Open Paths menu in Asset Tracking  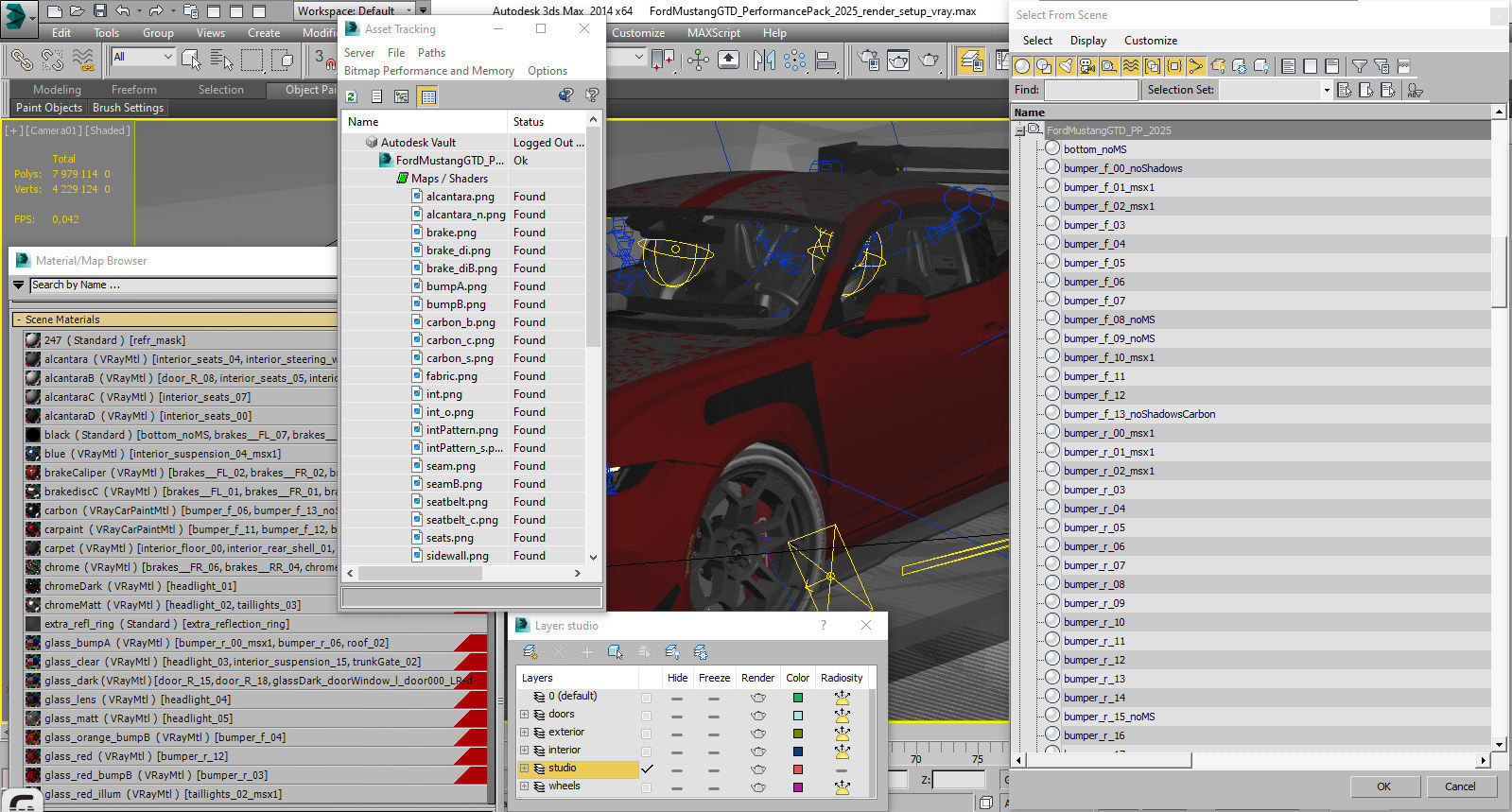431,53
